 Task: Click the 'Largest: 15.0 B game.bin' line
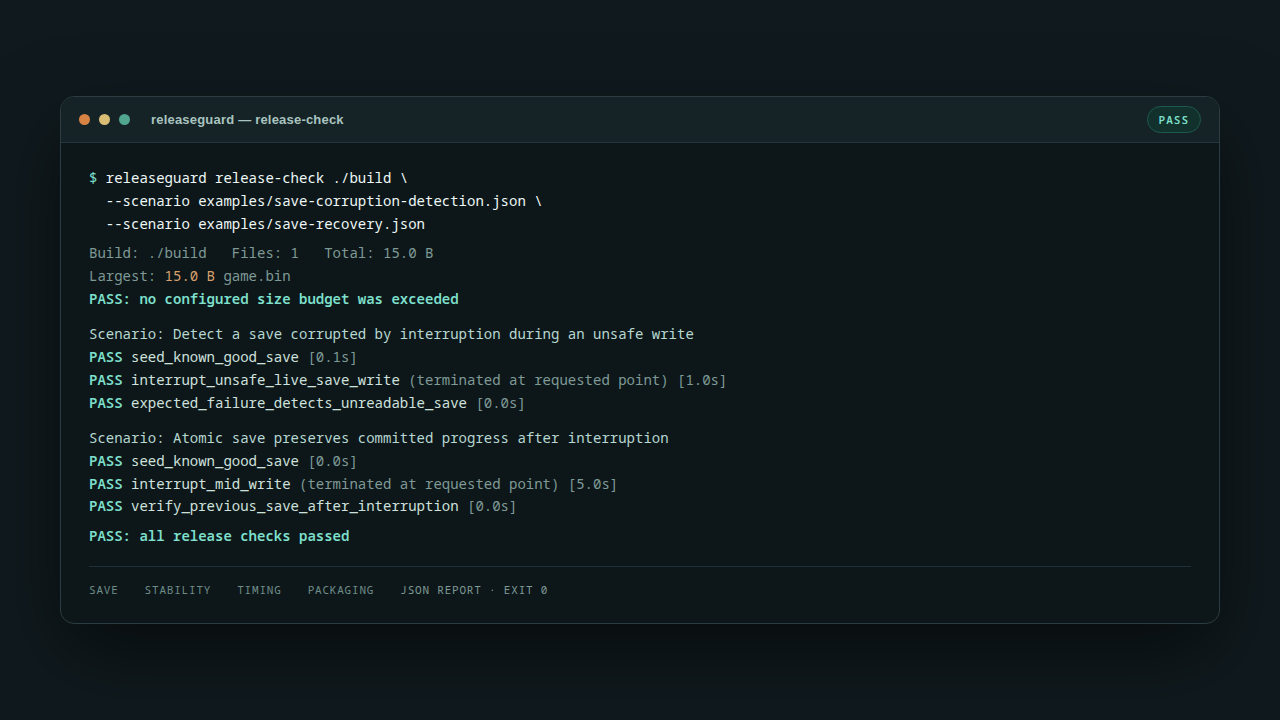[x=190, y=276]
